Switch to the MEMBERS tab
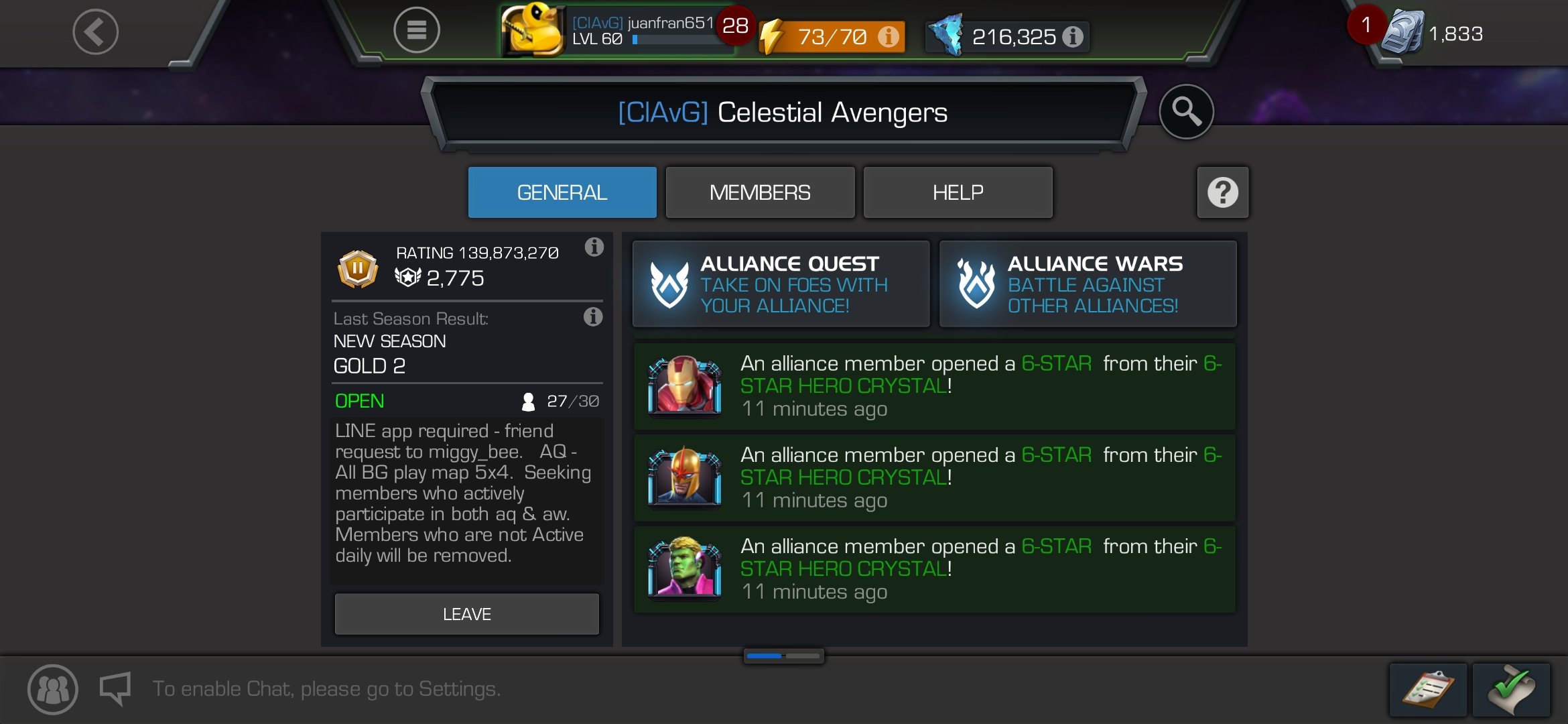Screen dimensions: 1568x724 tap(760, 193)
